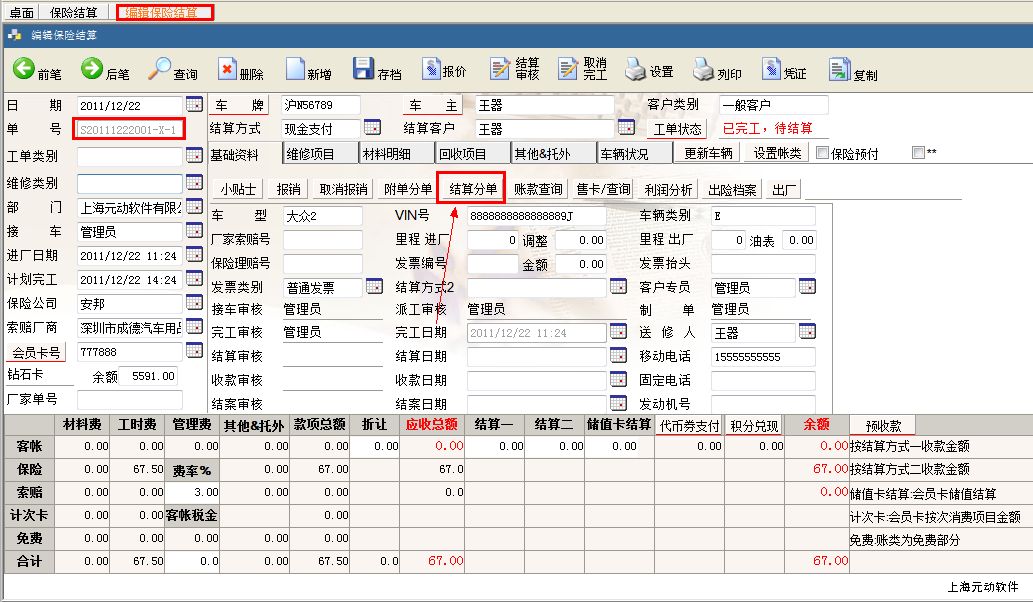Go to next record with 后笔 icon
1033x602 pixels.
(92, 69)
